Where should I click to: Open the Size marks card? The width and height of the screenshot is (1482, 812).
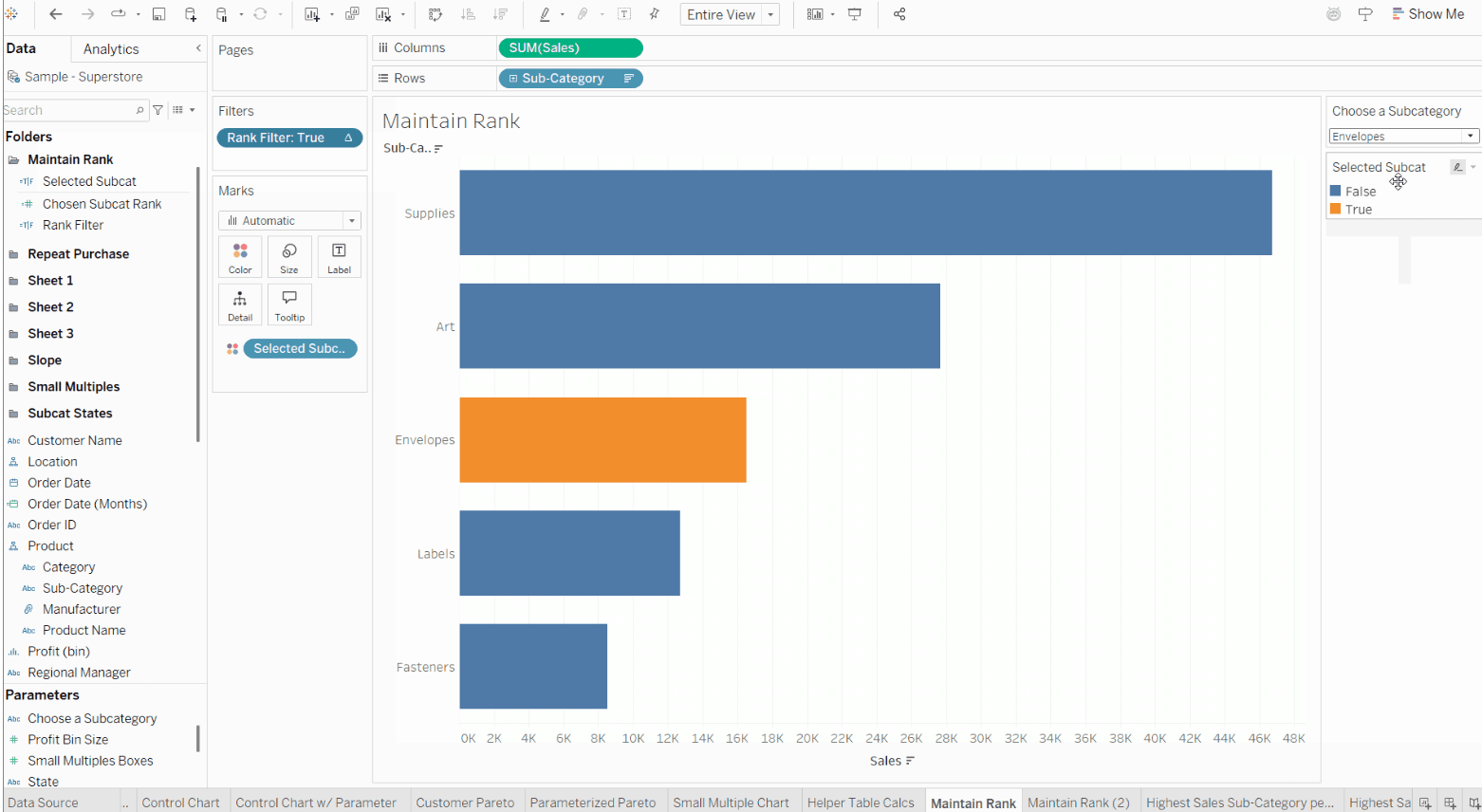pyautogui.click(x=289, y=257)
